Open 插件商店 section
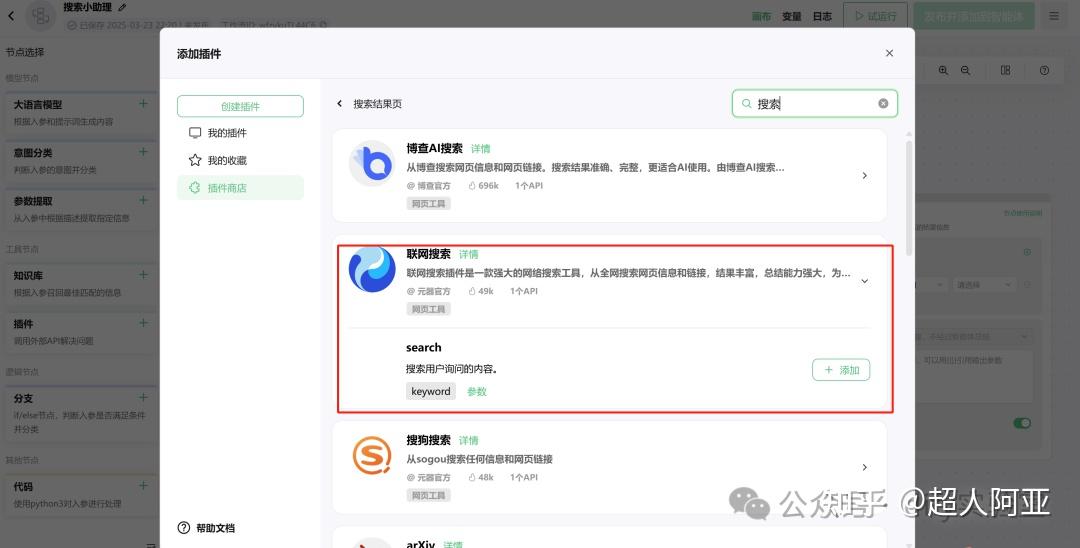 [x=240, y=188]
